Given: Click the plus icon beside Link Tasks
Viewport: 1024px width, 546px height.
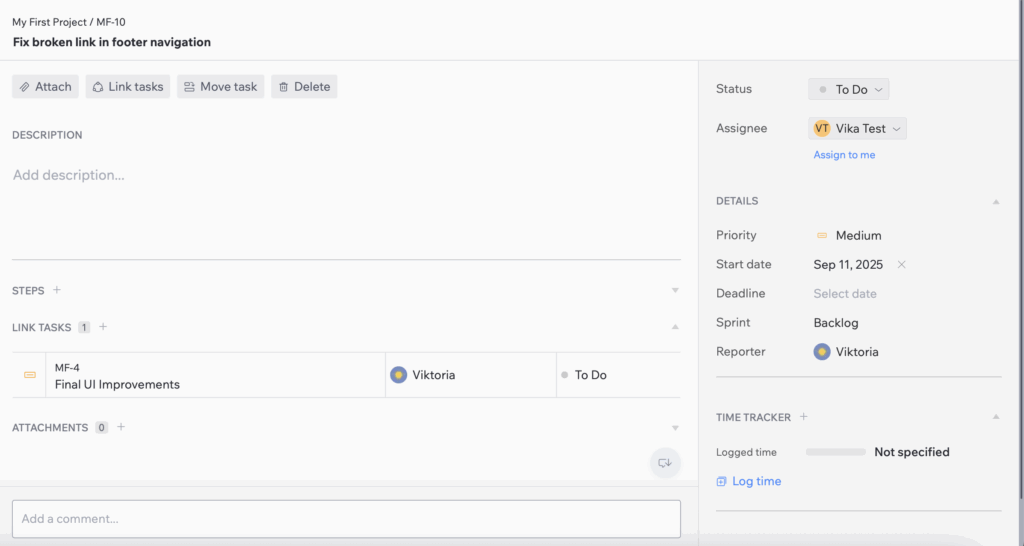Looking at the screenshot, I should 103,326.
